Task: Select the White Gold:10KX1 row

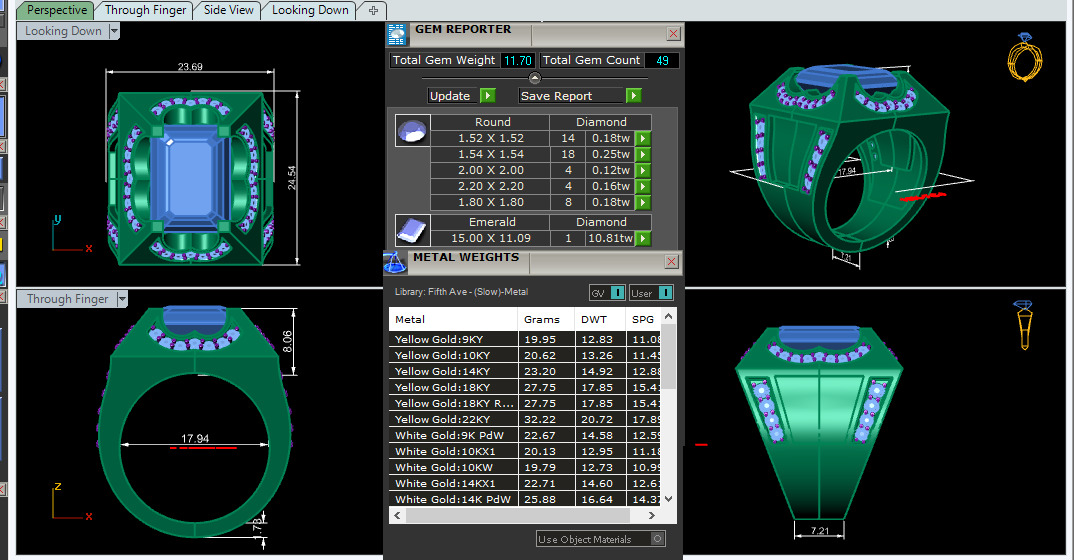Action: (x=525, y=451)
